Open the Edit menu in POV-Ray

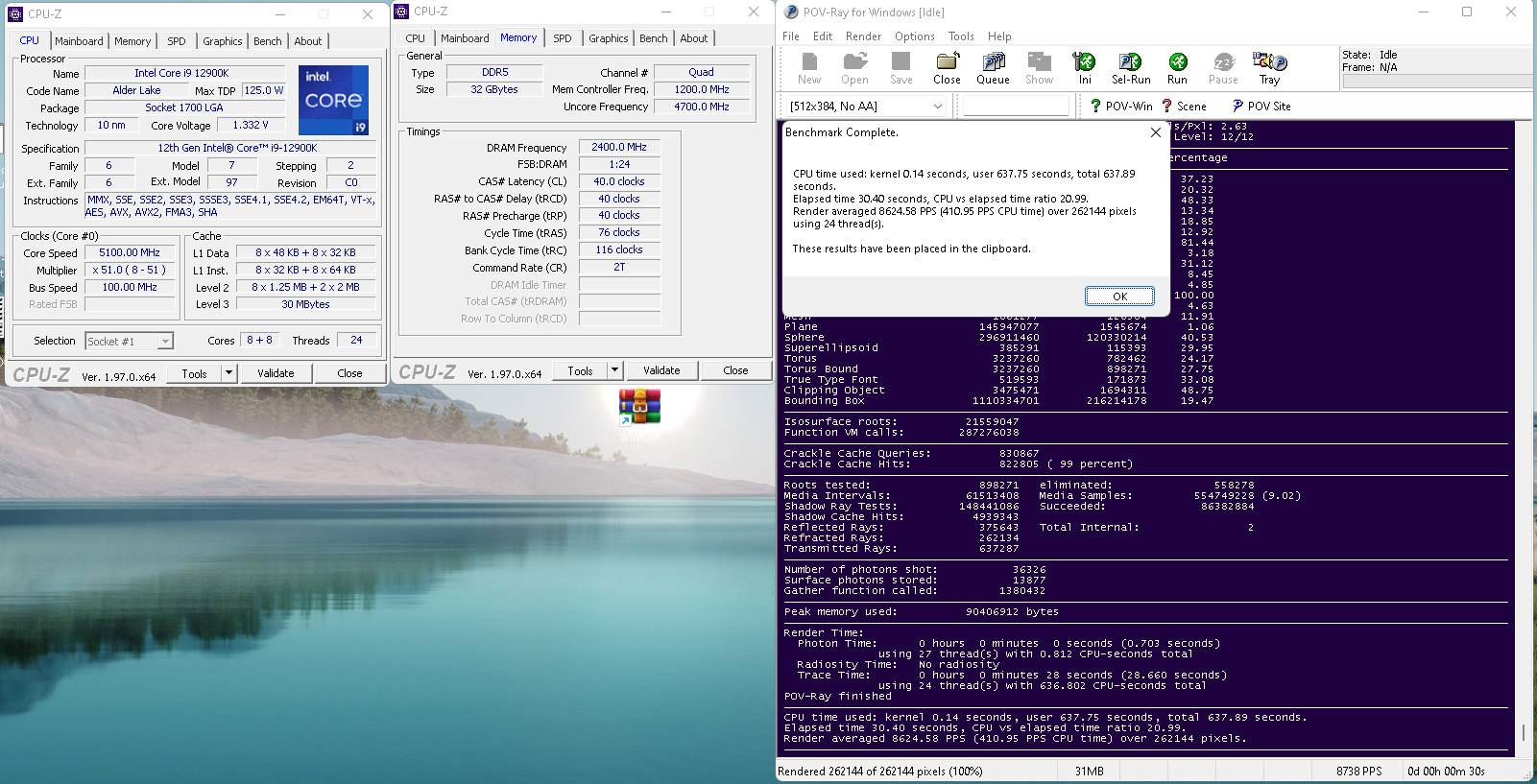[823, 36]
